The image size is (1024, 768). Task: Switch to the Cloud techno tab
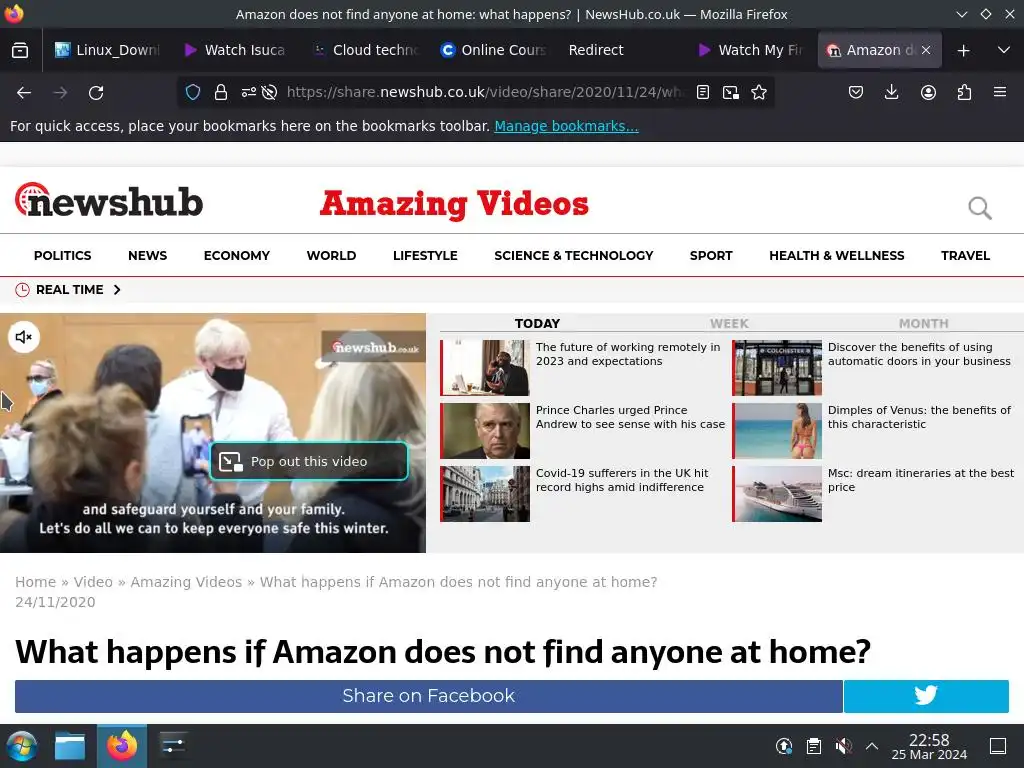[364, 50]
